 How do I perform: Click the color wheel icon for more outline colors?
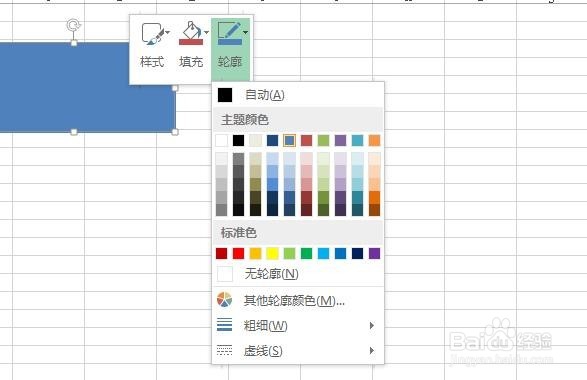pyautogui.click(x=225, y=300)
